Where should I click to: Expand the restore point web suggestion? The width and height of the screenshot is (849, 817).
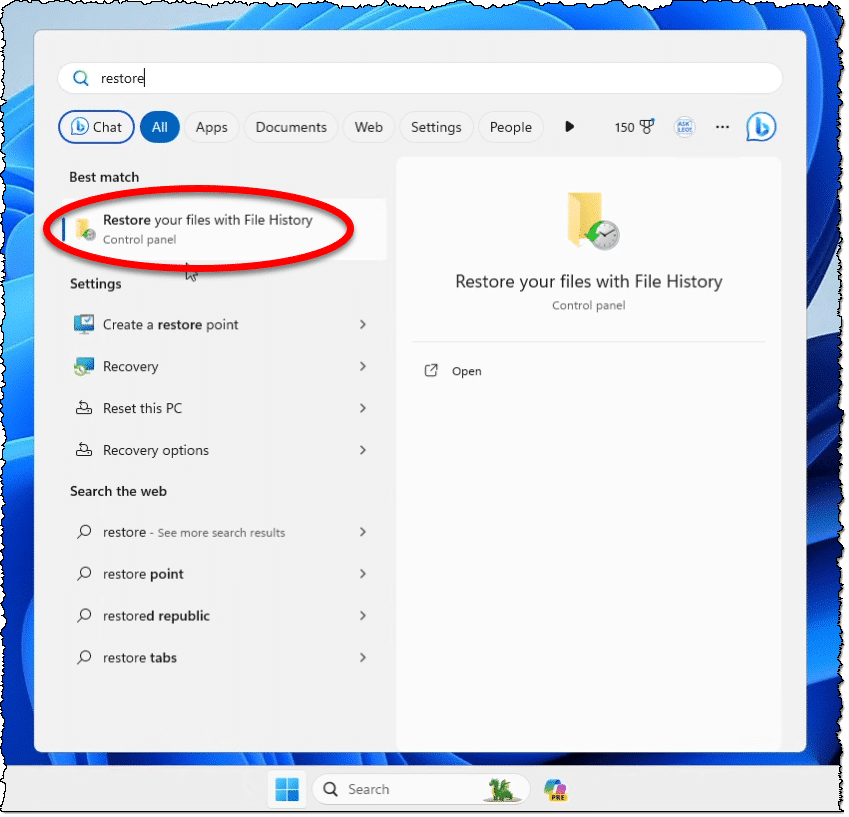(x=362, y=574)
